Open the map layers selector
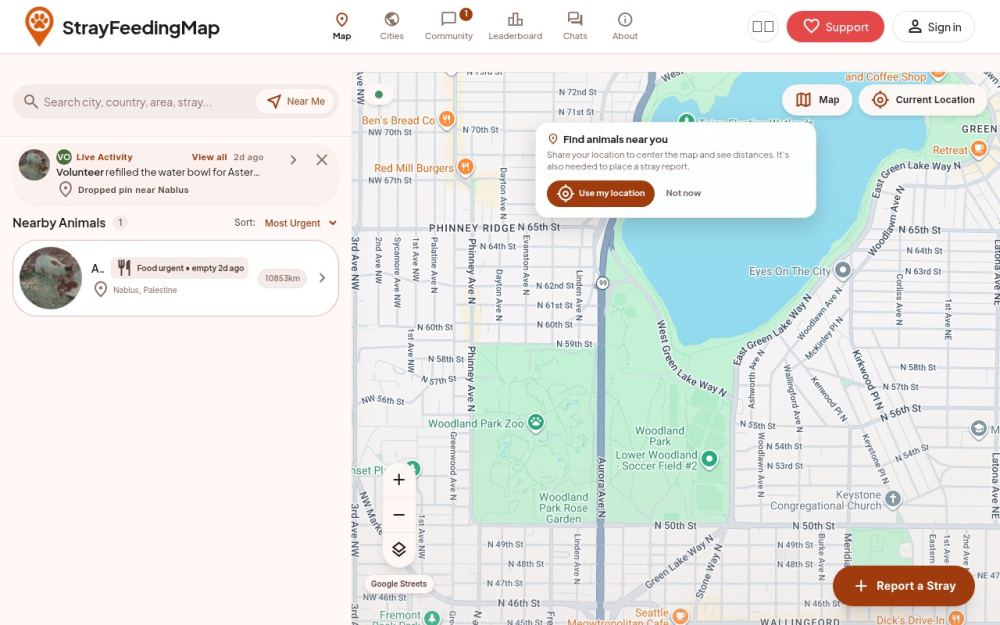The height and width of the screenshot is (625, 1000). coord(399,549)
